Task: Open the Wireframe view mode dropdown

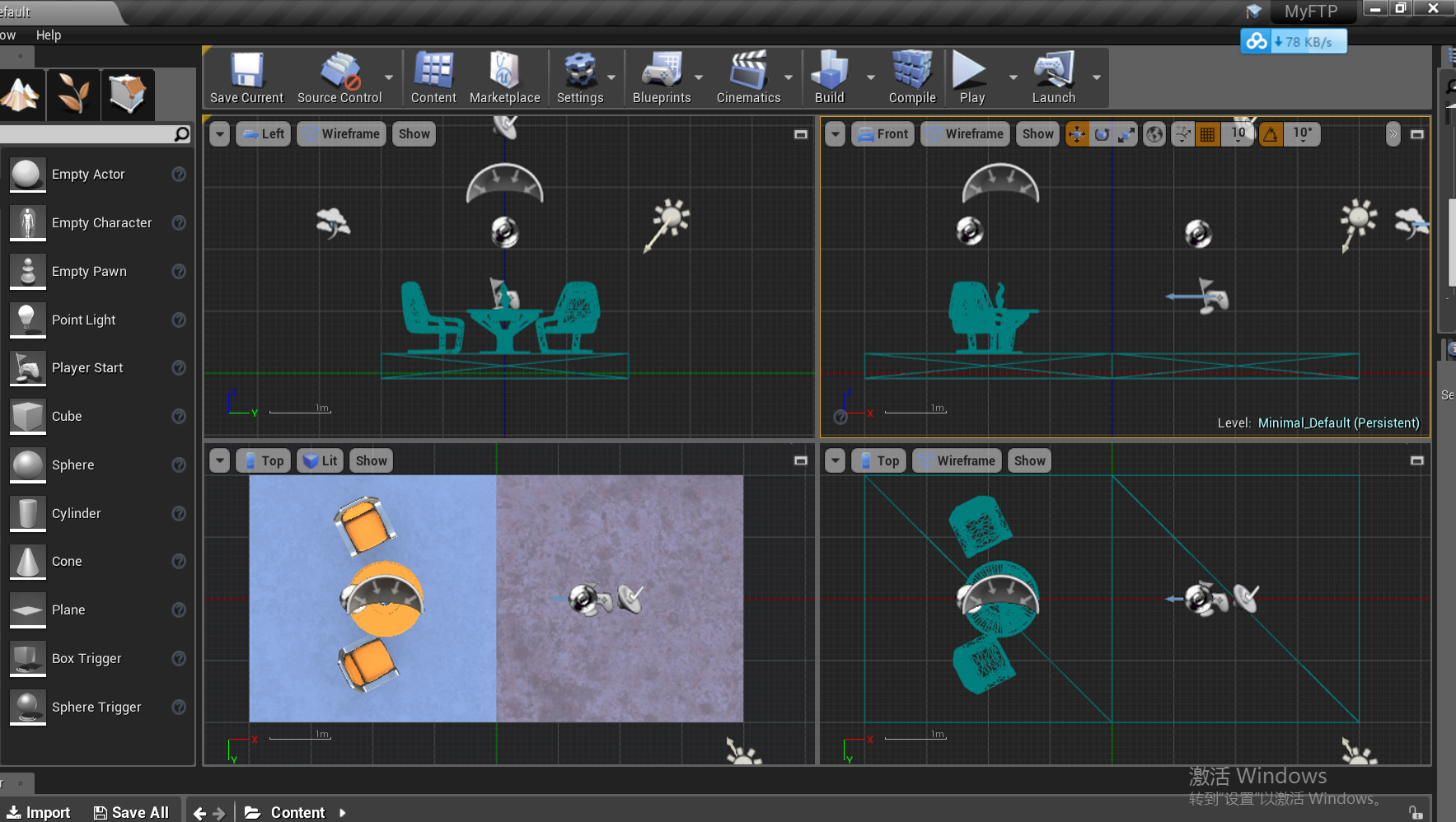Action: tap(340, 133)
